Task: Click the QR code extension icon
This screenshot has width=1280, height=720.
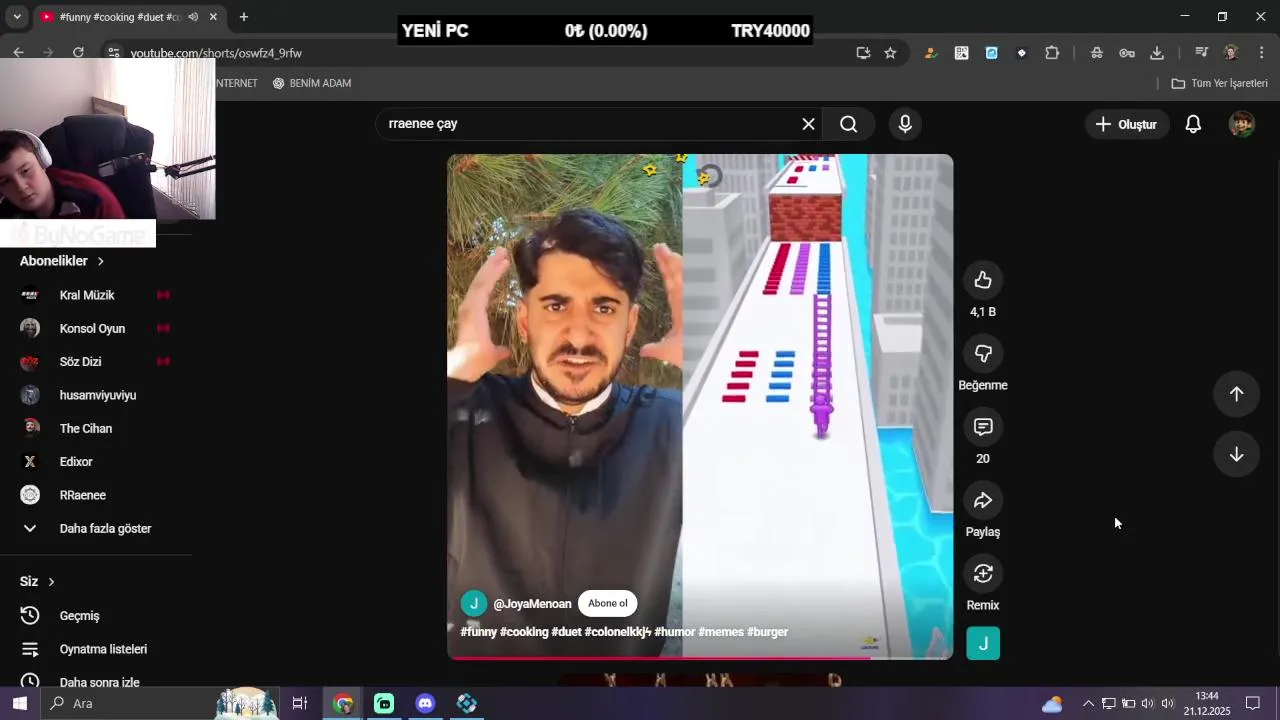Action: (x=961, y=53)
